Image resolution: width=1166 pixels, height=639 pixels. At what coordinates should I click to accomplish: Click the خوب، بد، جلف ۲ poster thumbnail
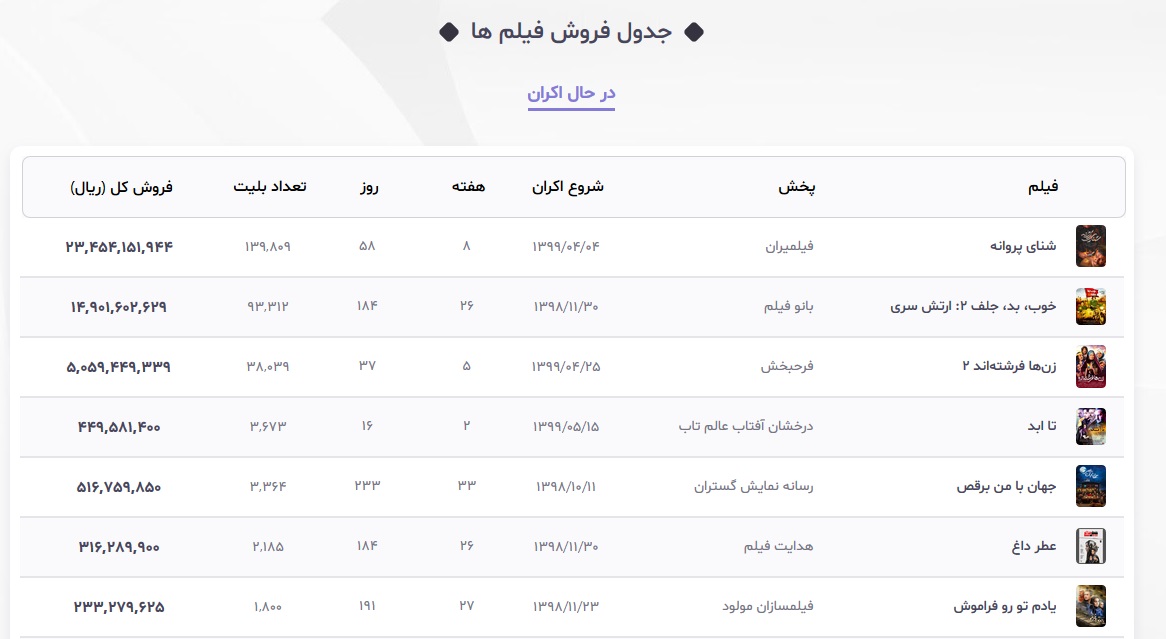pos(1090,306)
